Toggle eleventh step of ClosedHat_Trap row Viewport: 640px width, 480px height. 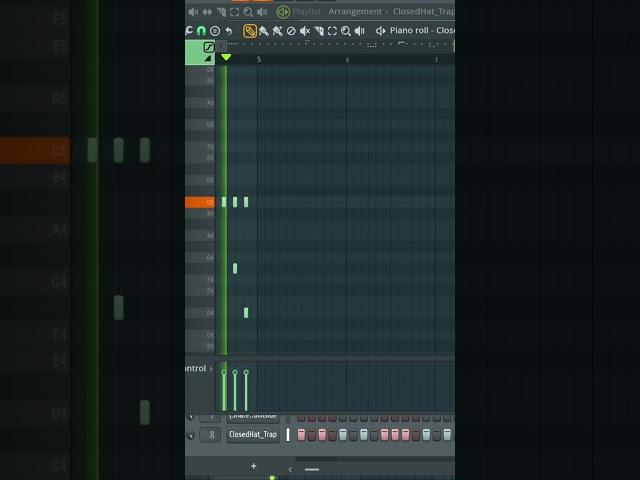(405, 435)
